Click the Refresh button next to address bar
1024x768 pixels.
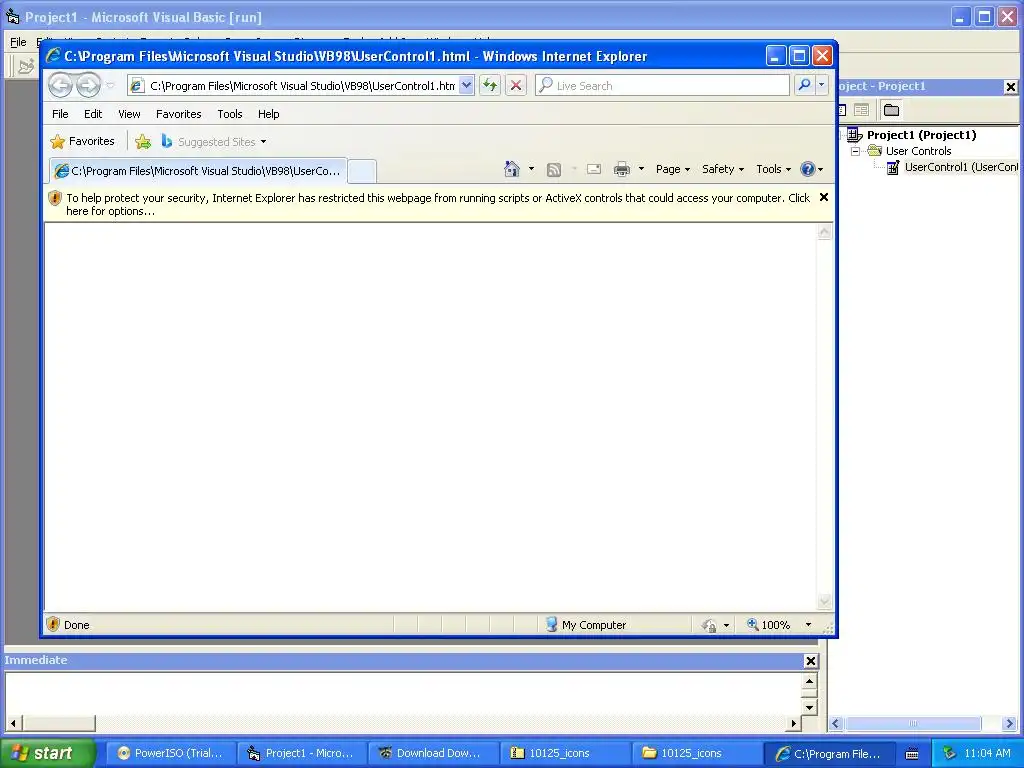pos(490,86)
